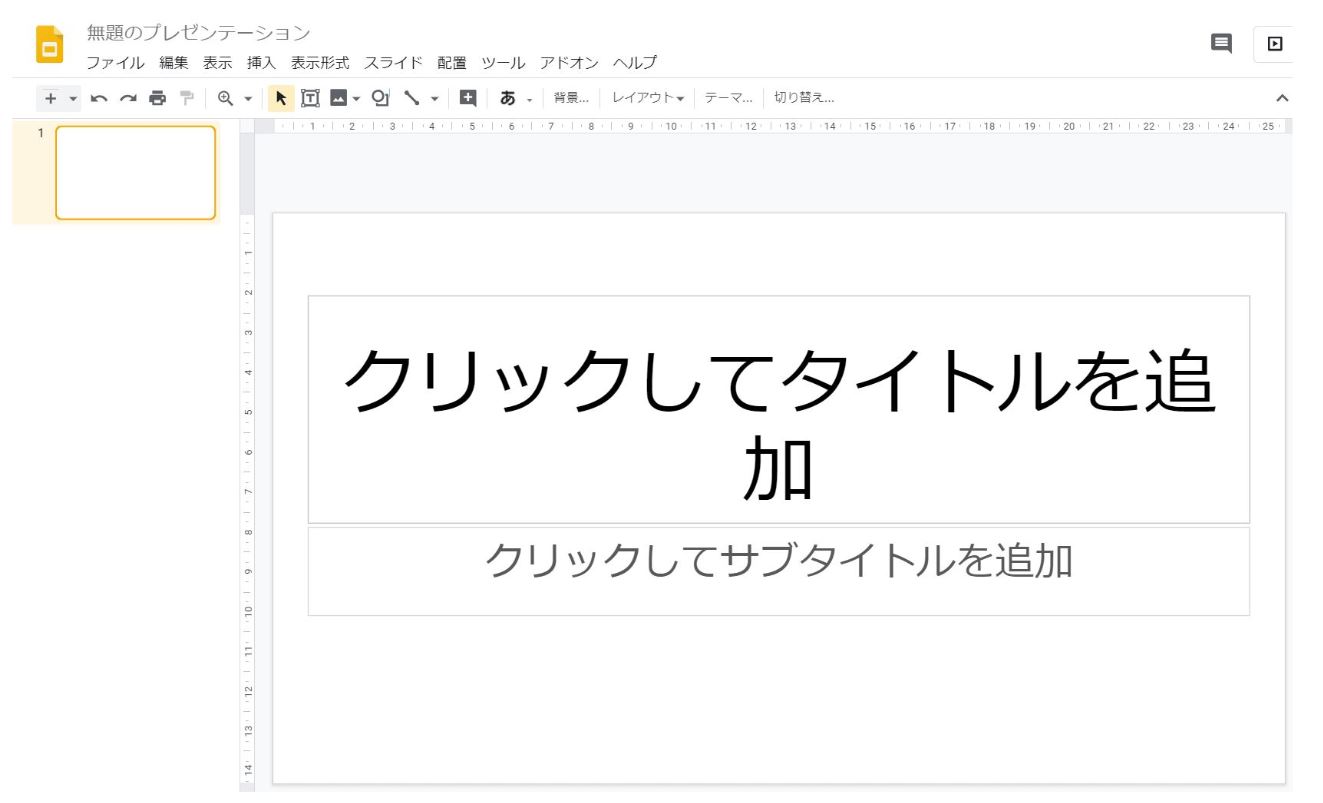
Task: Open comment history at top right
Action: (1221, 43)
